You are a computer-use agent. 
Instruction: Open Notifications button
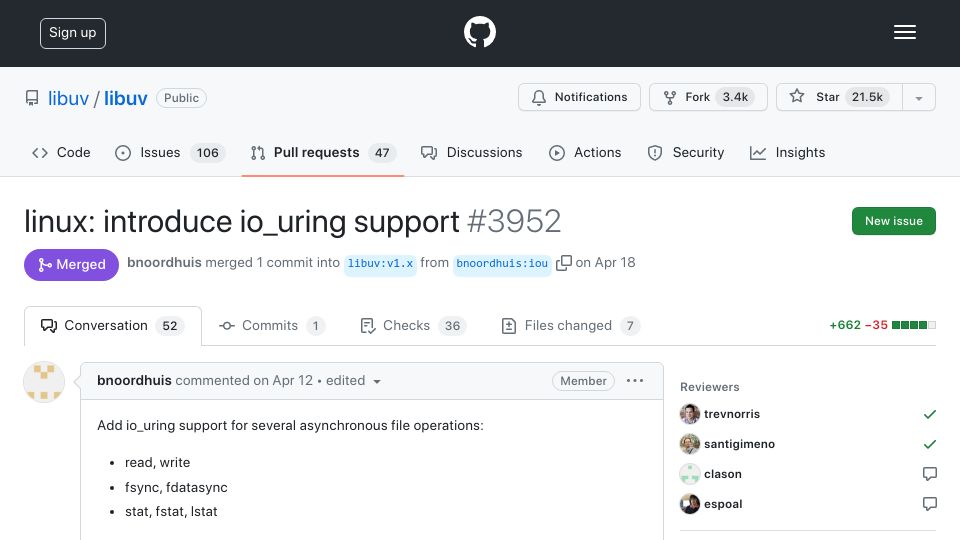(x=579, y=97)
